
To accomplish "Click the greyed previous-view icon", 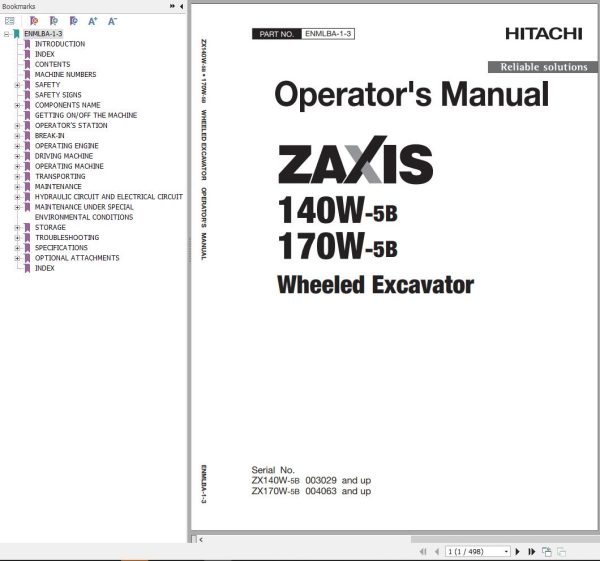I will [561, 551].
